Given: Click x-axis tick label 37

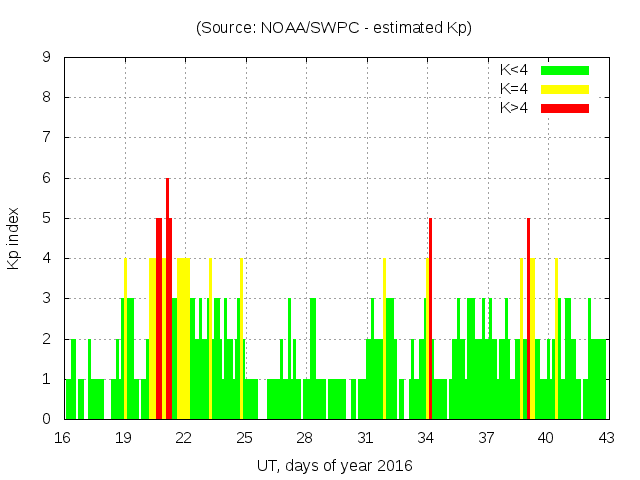Looking at the screenshot, I should [x=486, y=437].
